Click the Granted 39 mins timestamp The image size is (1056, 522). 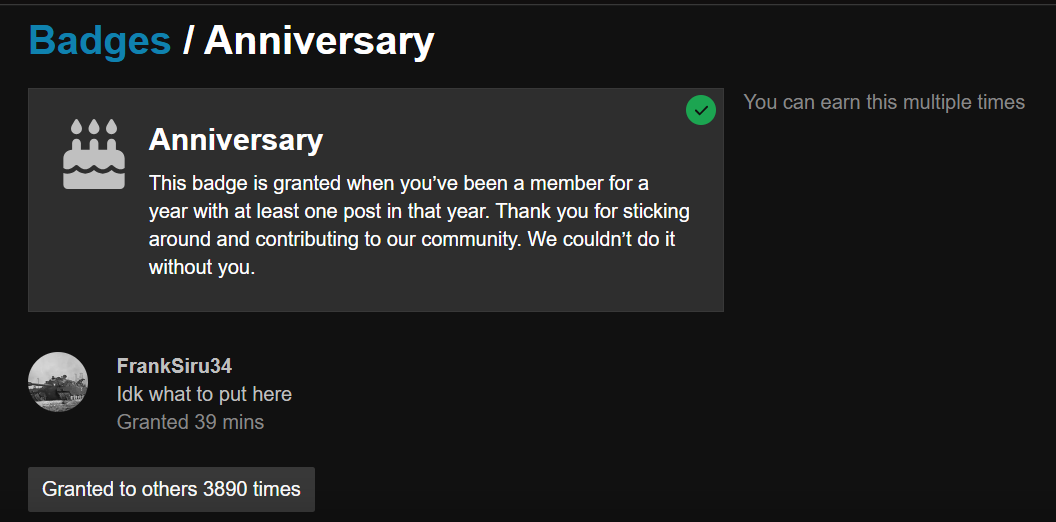click(x=190, y=422)
